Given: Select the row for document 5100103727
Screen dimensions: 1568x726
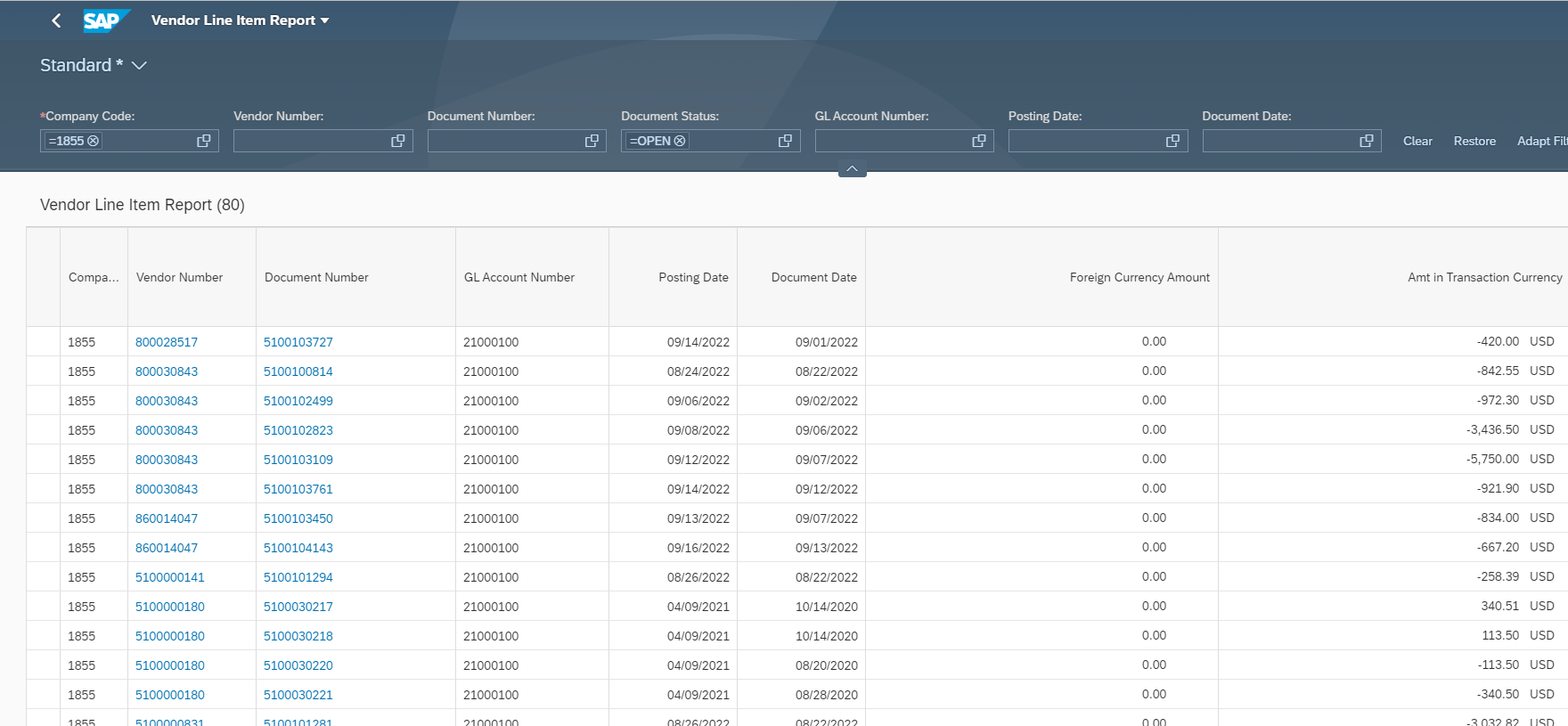Looking at the screenshot, I should point(44,342).
